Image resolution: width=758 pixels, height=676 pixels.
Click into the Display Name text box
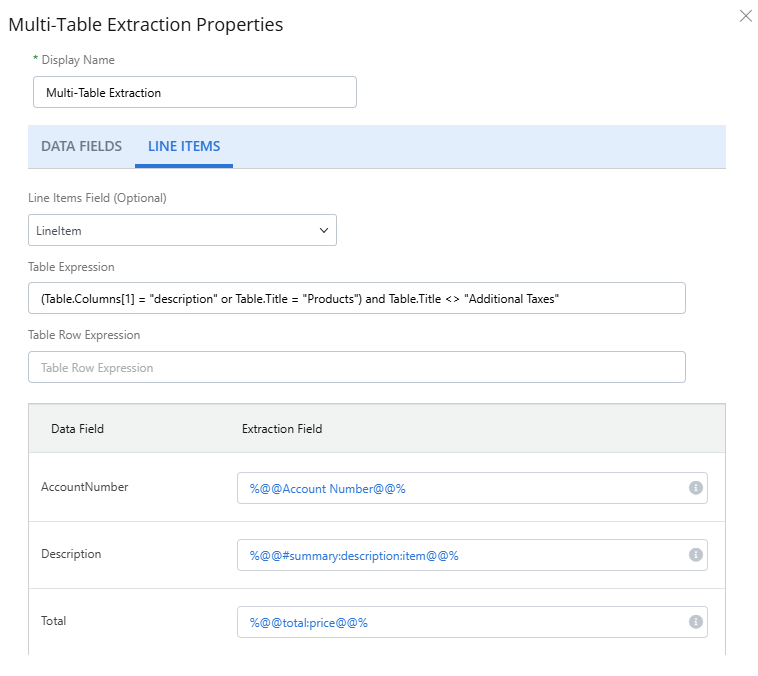click(x=194, y=92)
